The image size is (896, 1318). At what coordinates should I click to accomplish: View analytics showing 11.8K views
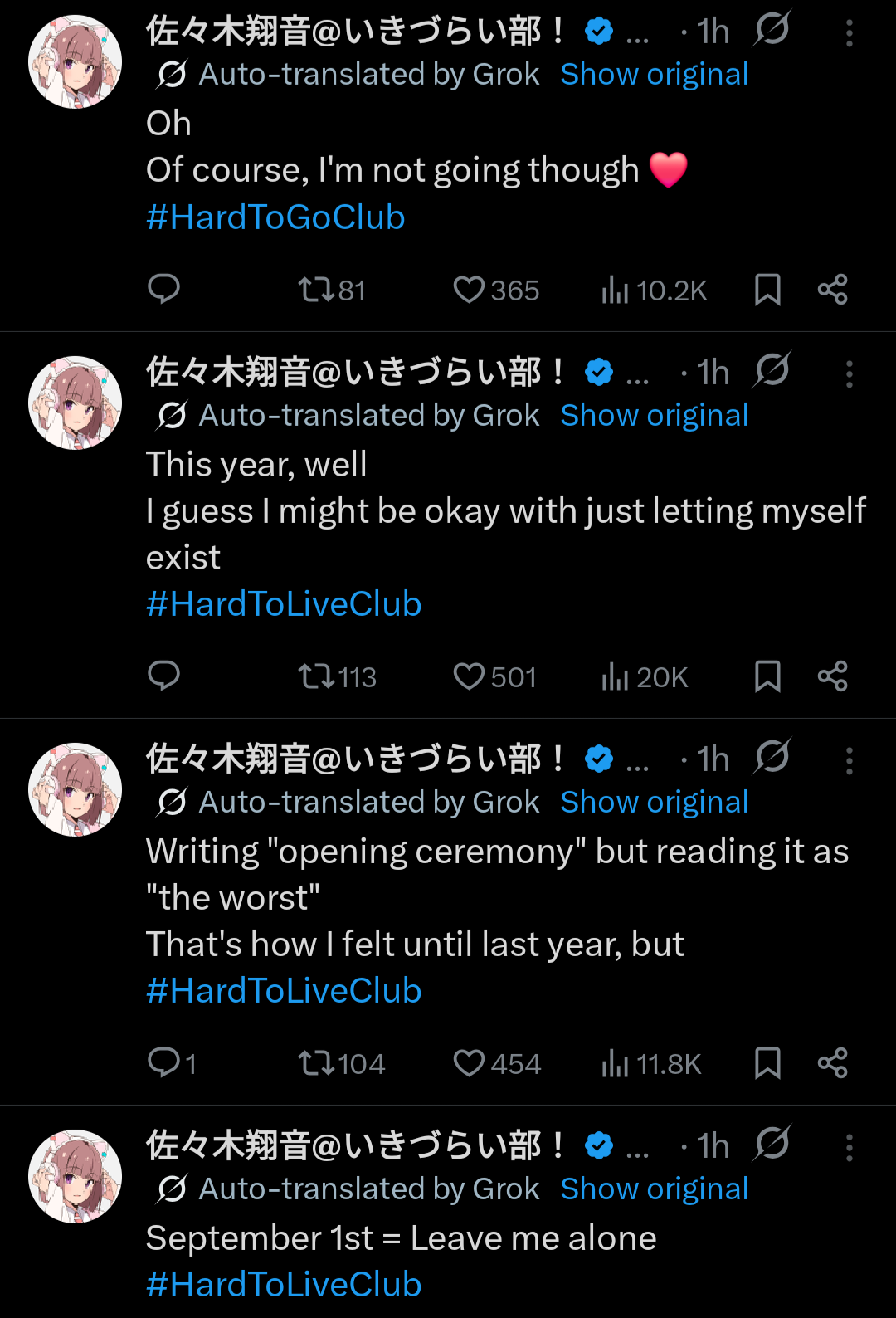click(x=651, y=1063)
